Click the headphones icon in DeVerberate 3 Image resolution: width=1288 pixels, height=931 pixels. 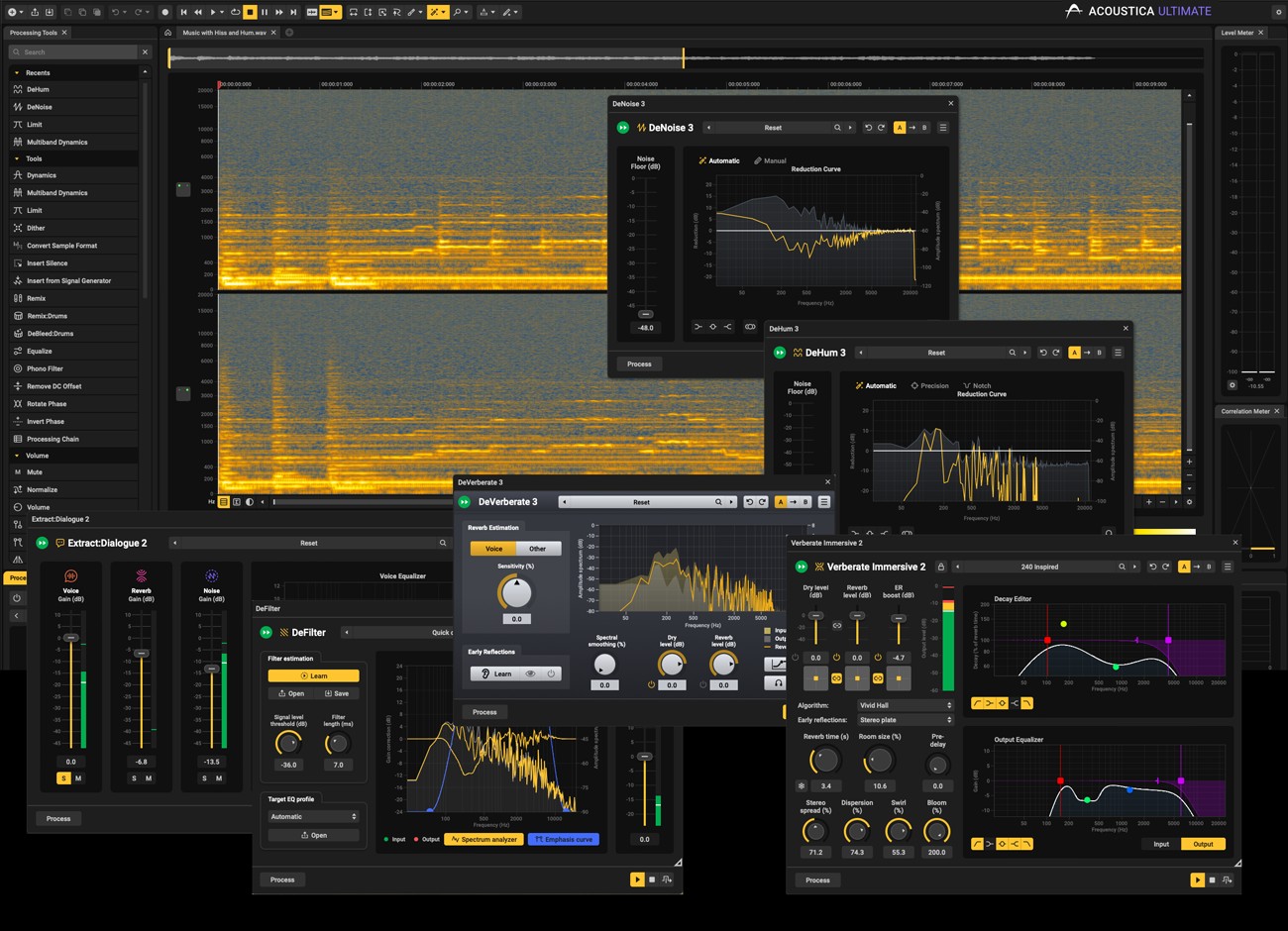[x=779, y=682]
